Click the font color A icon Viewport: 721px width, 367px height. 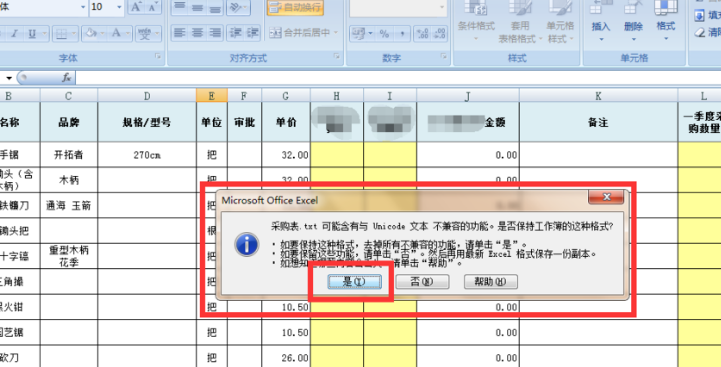116,33
